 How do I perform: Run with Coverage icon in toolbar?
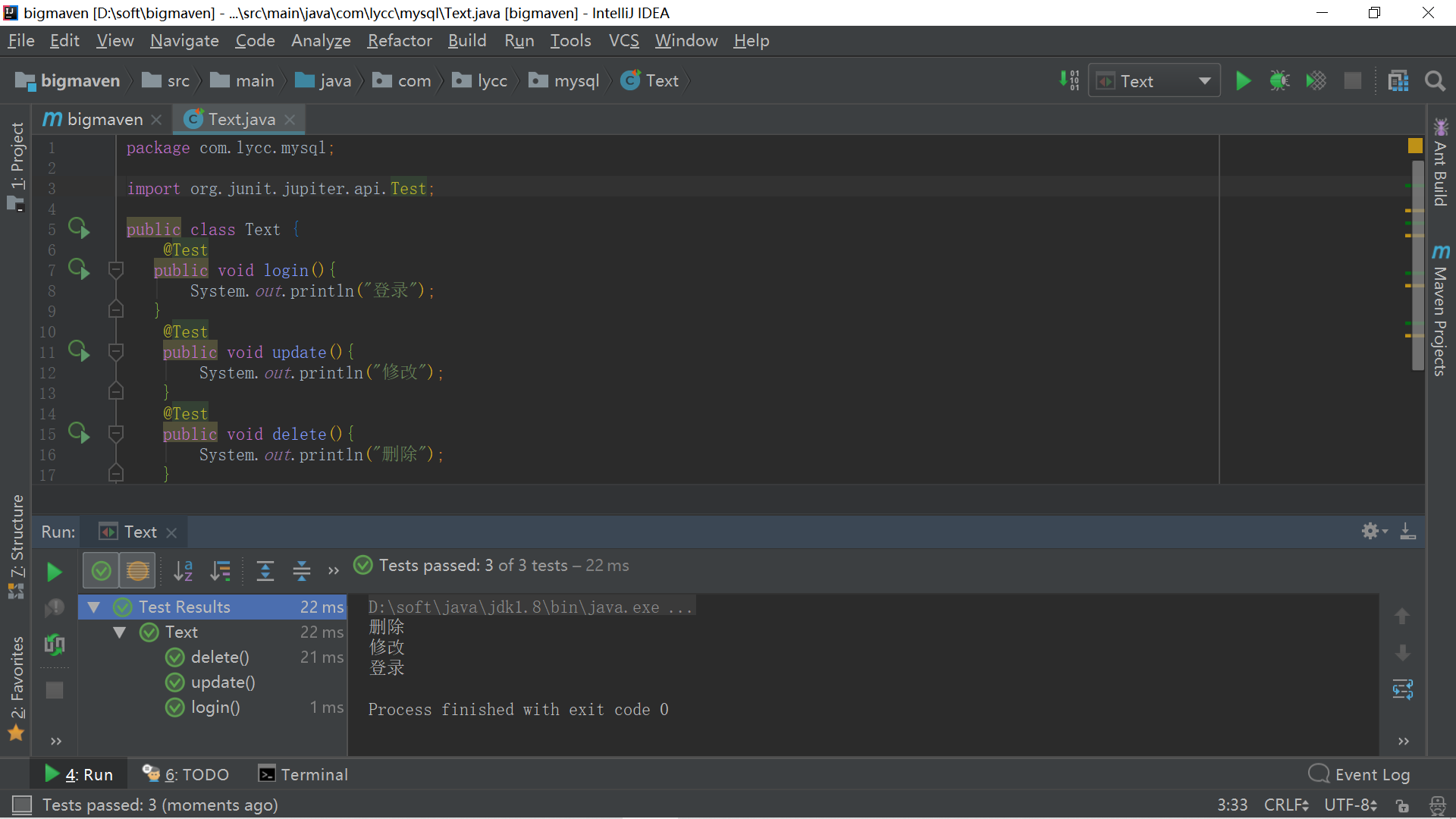[1316, 81]
